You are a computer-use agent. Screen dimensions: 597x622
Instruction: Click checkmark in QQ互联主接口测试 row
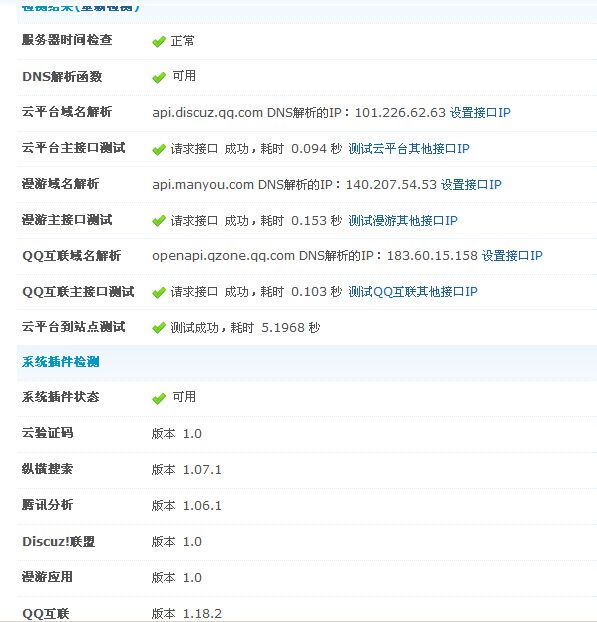pyautogui.click(x=159, y=293)
